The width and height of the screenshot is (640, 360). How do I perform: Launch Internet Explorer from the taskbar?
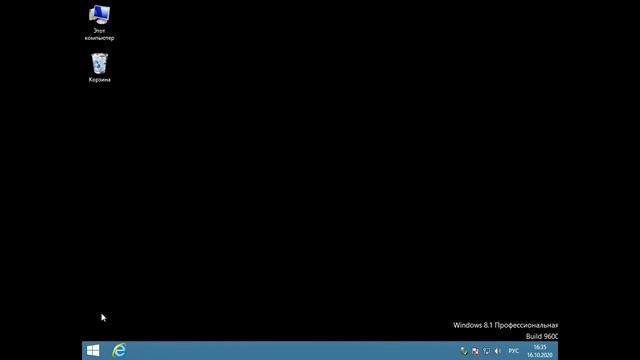[x=119, y=351]
